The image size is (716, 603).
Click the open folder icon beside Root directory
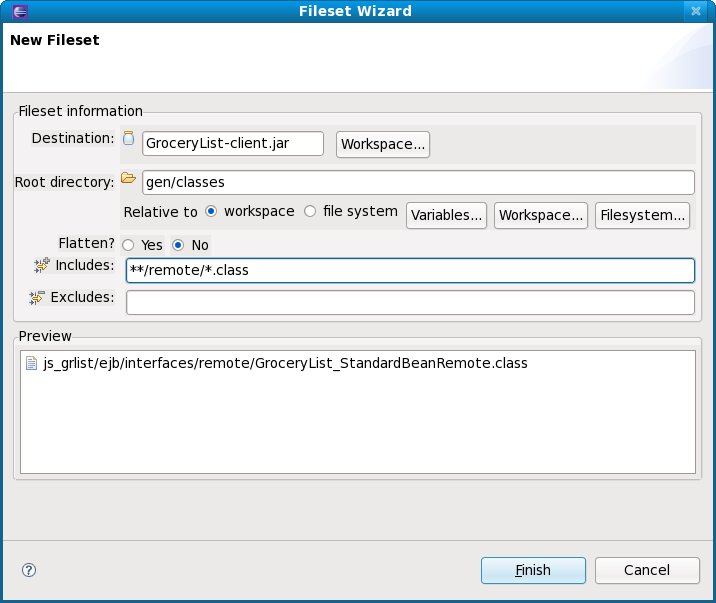click(128, 179)
